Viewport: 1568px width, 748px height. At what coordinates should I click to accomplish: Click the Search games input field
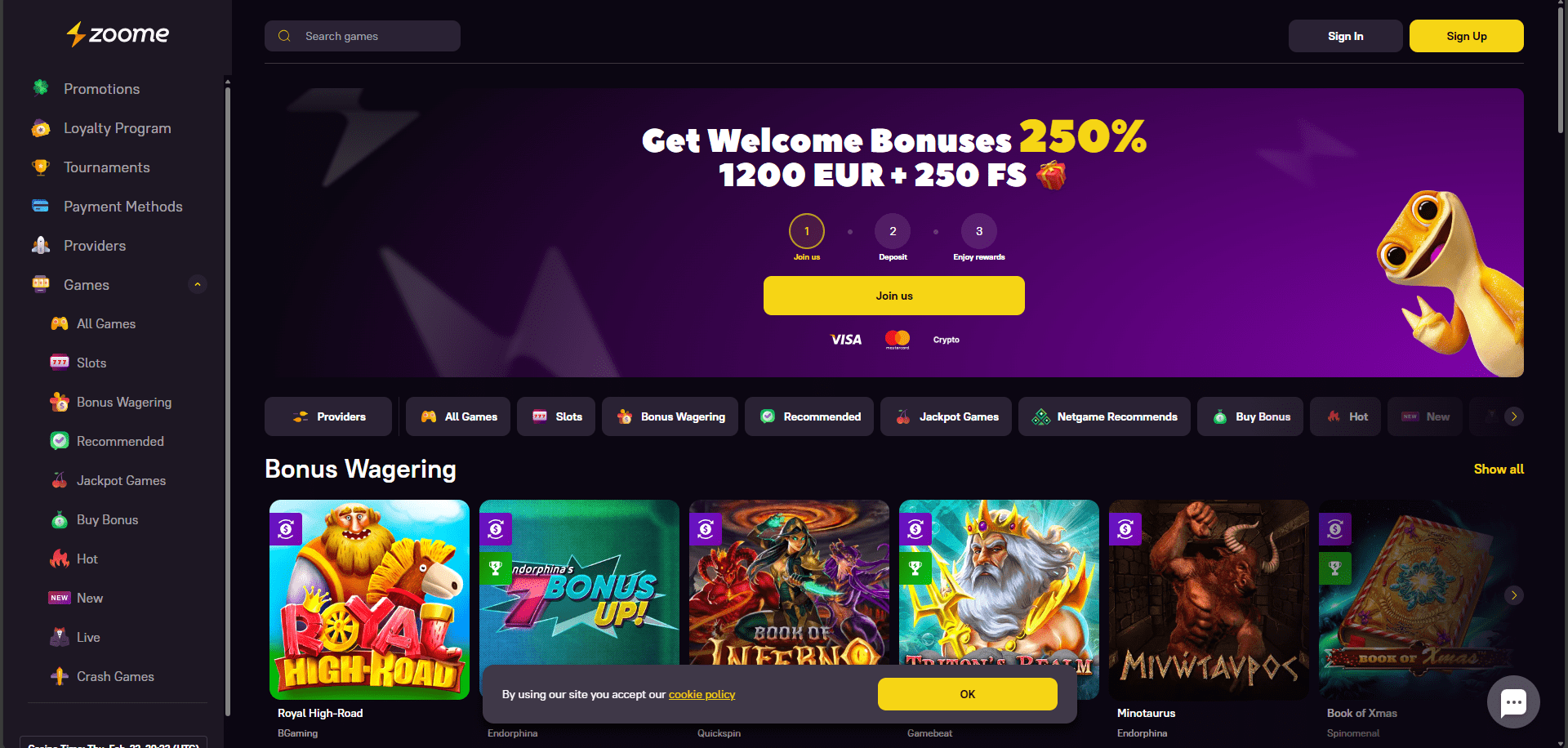tap(363, 36)
